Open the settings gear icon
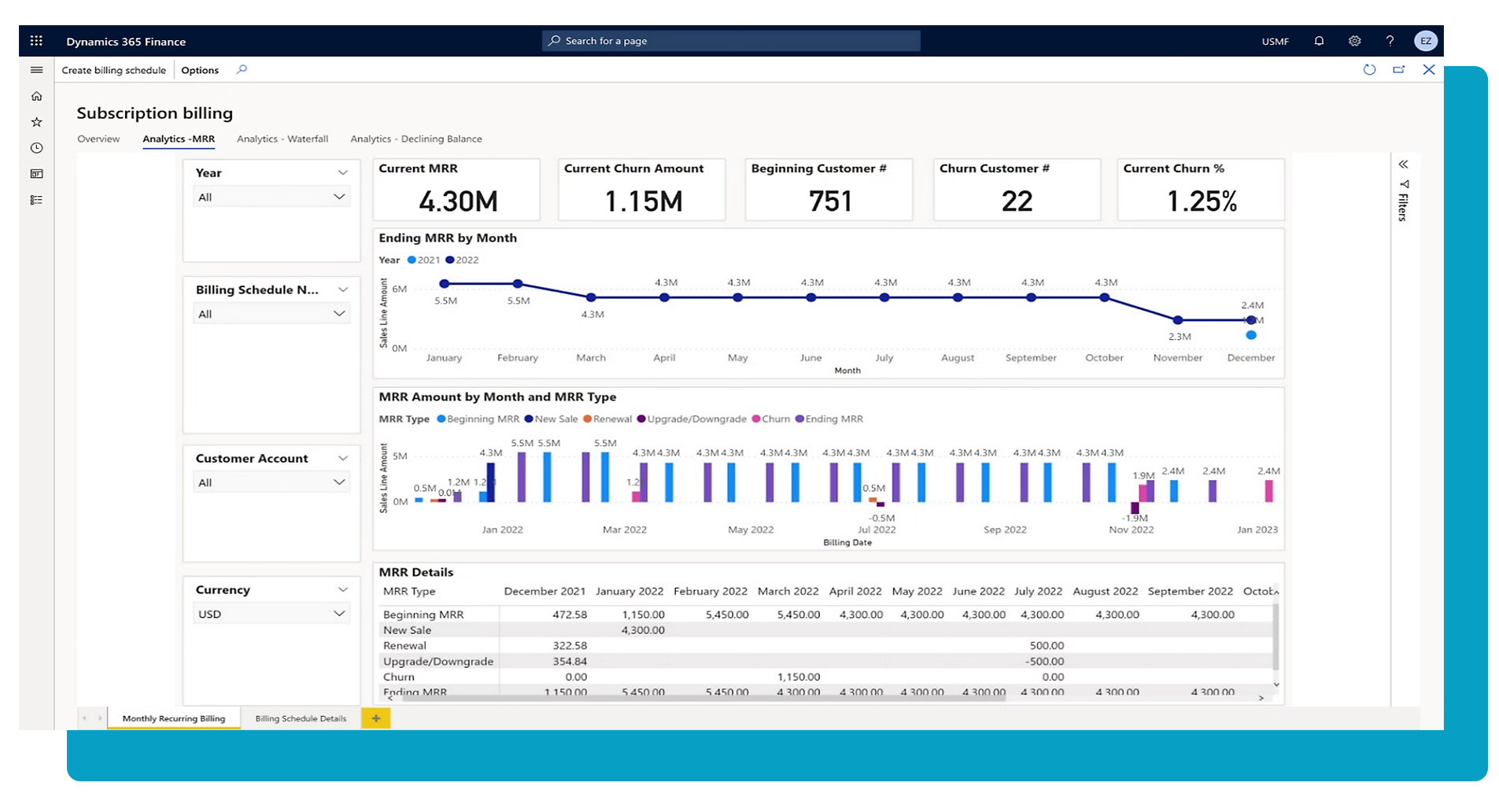Screen dimensions: 1499x812 point(1354,41)
